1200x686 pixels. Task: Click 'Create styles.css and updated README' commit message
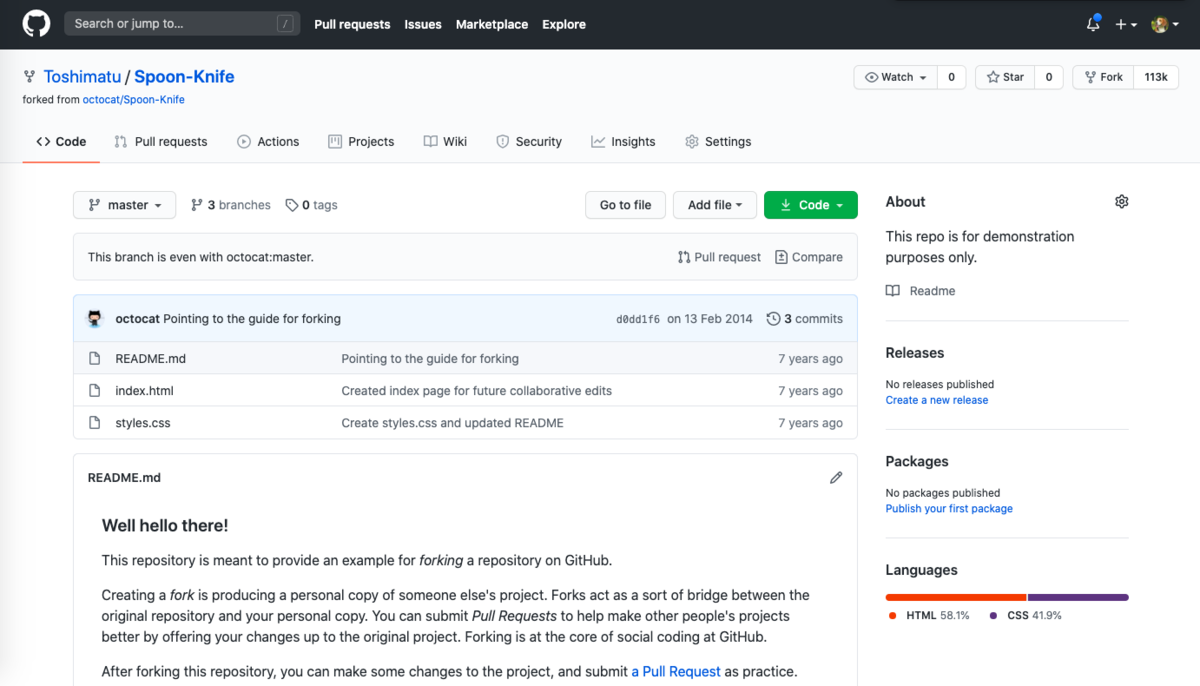(x=453, y=423)
